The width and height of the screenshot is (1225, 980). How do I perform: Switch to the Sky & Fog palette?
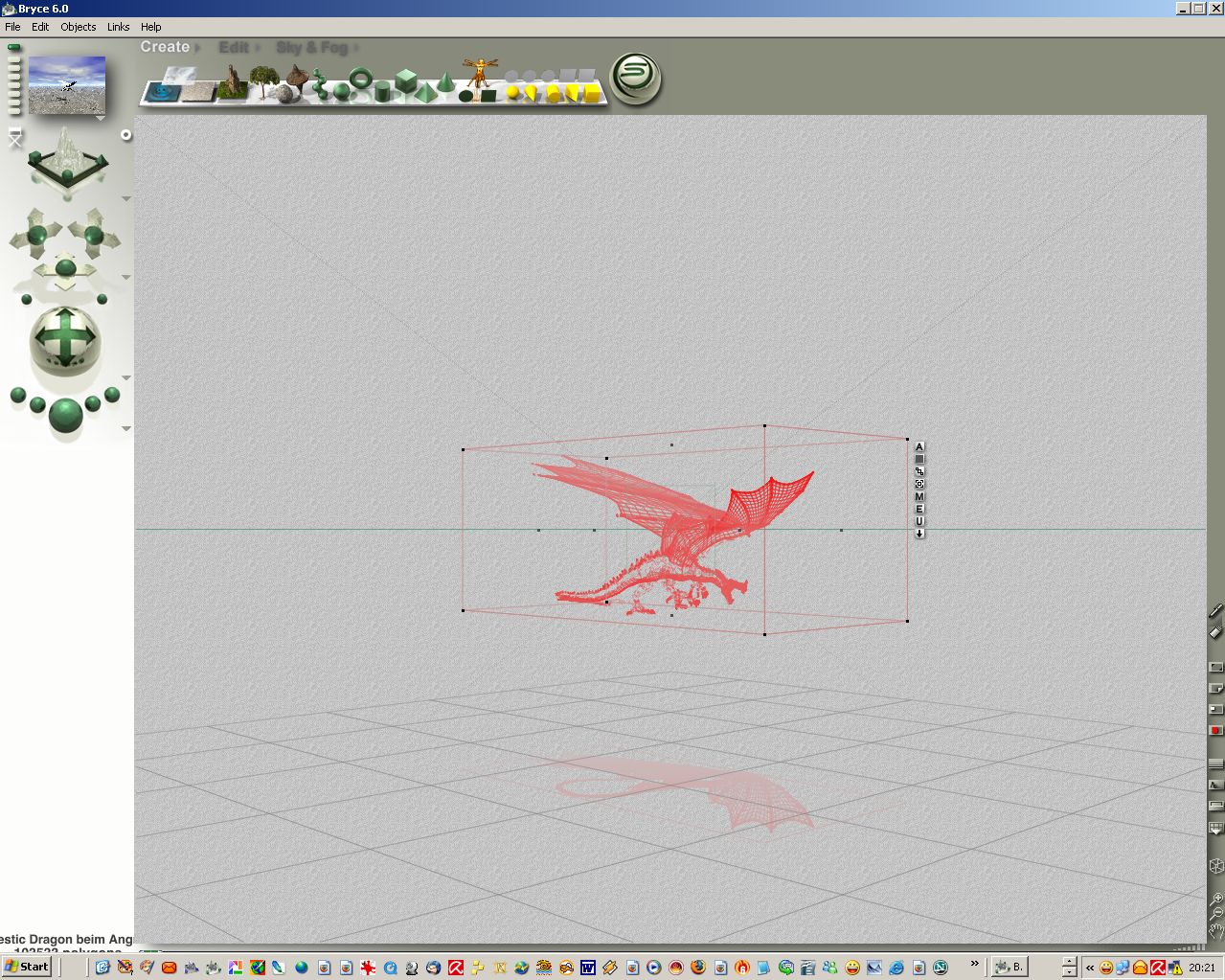click(x=311, y=47)
